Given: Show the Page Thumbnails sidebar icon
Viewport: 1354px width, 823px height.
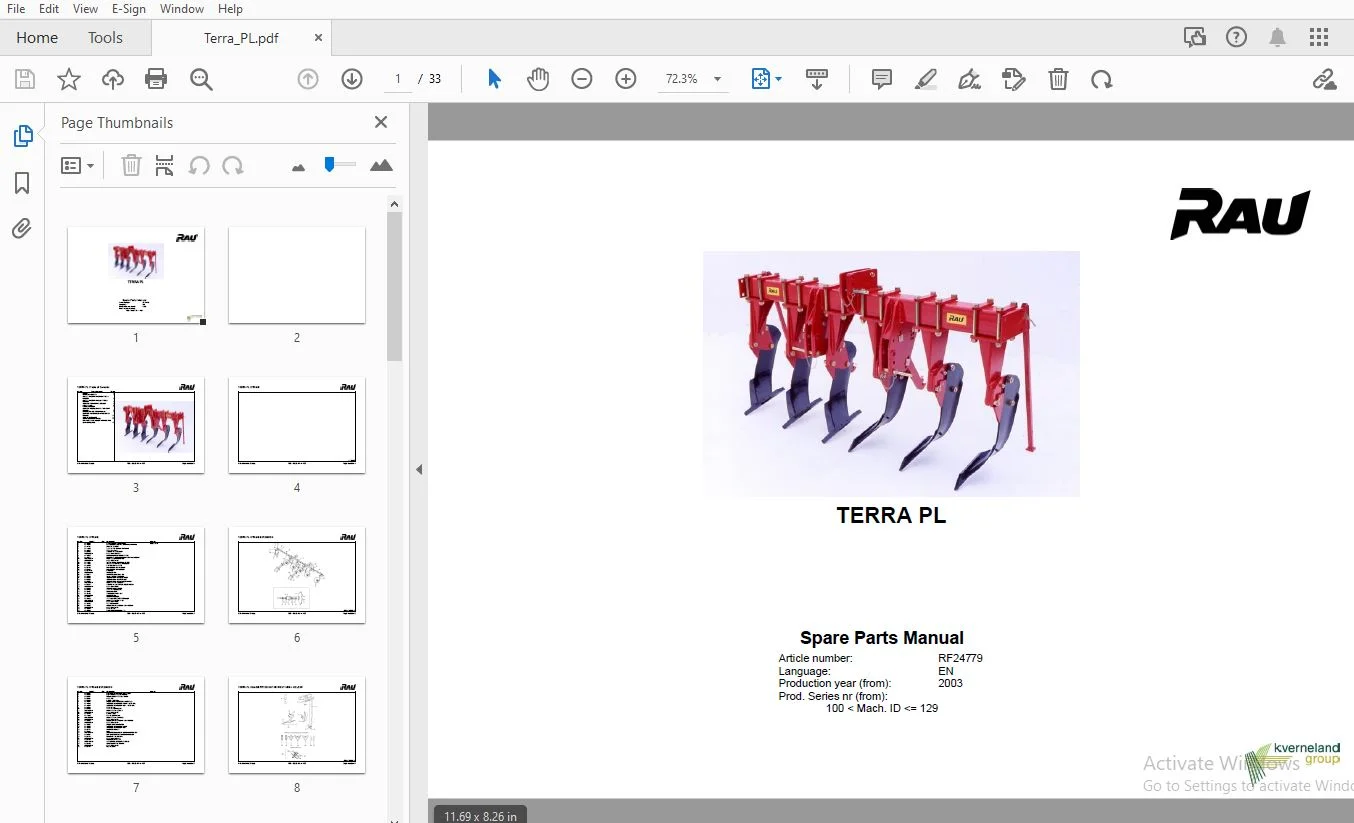Looking at the screenshot, I should (x=22, y=136).
